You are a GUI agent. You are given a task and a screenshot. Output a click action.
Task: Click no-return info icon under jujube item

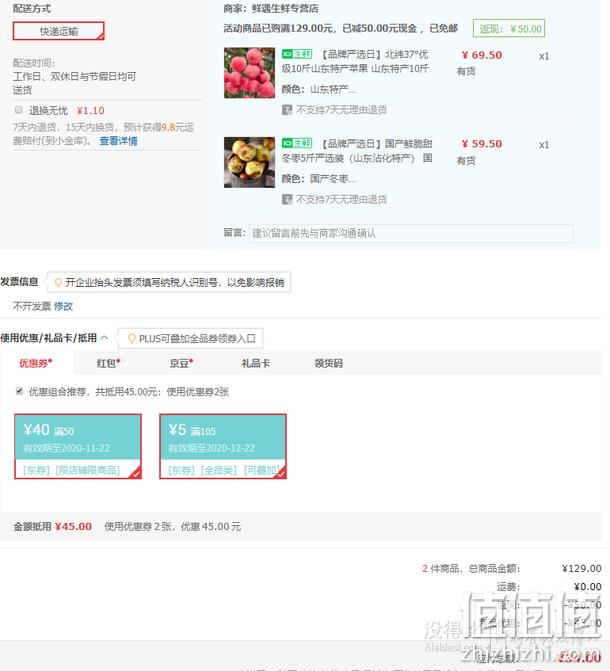click(287, 199)
